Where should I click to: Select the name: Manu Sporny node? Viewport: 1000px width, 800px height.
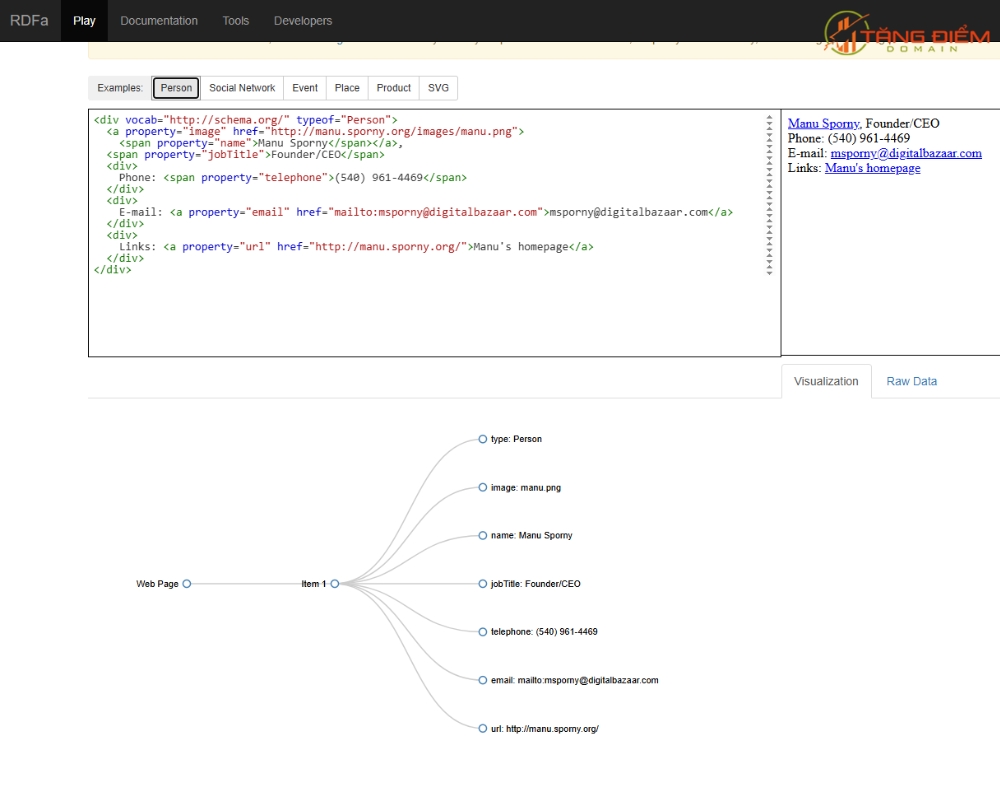[x=483, y=535]
